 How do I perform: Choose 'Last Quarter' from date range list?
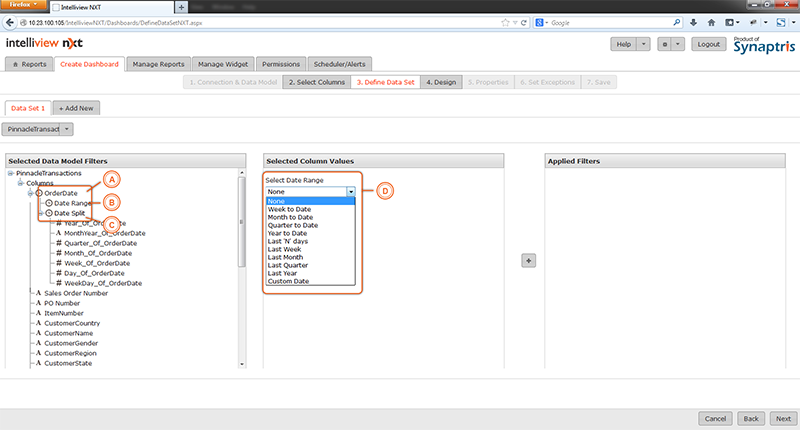[x=288, y=264]
